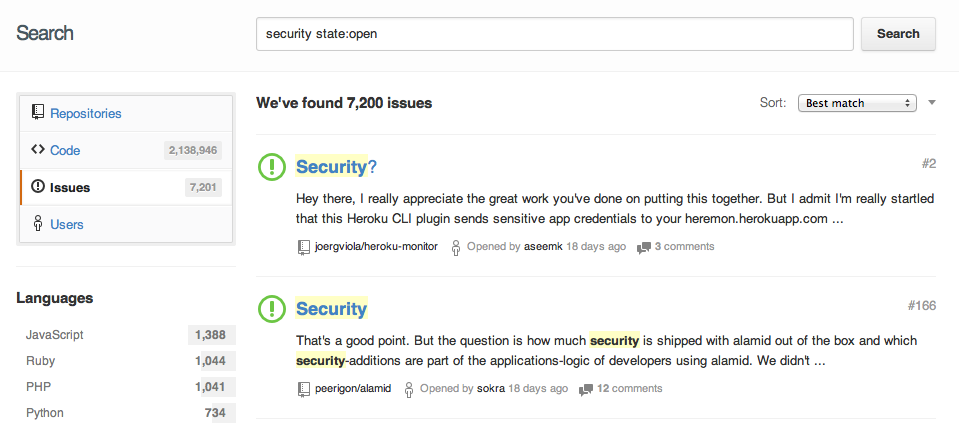Click the Repositories book icon in sidebar
Image resolution: width=959 pixels, height=427 pixels.
pos(38,113)
